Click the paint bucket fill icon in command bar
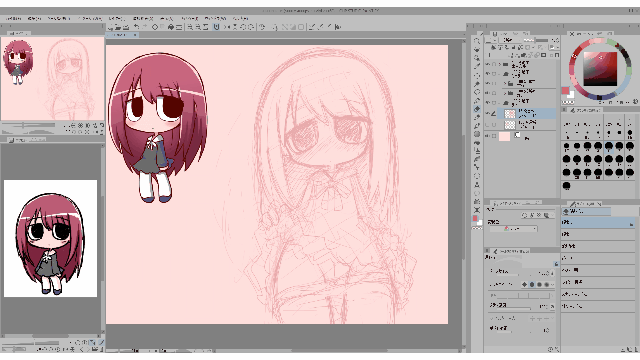 [171, 27]
